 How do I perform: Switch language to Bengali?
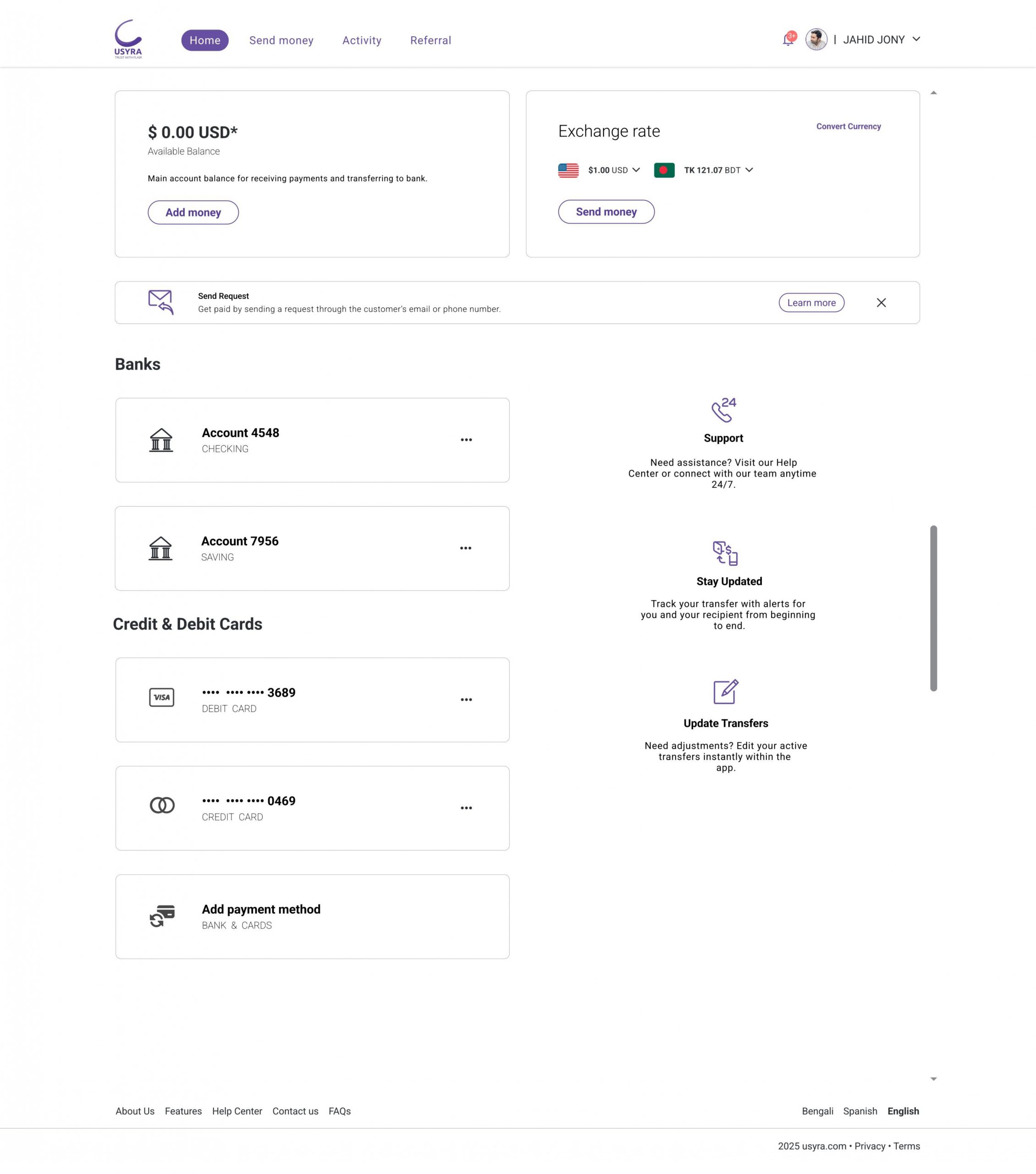[x=817, y=1111]
